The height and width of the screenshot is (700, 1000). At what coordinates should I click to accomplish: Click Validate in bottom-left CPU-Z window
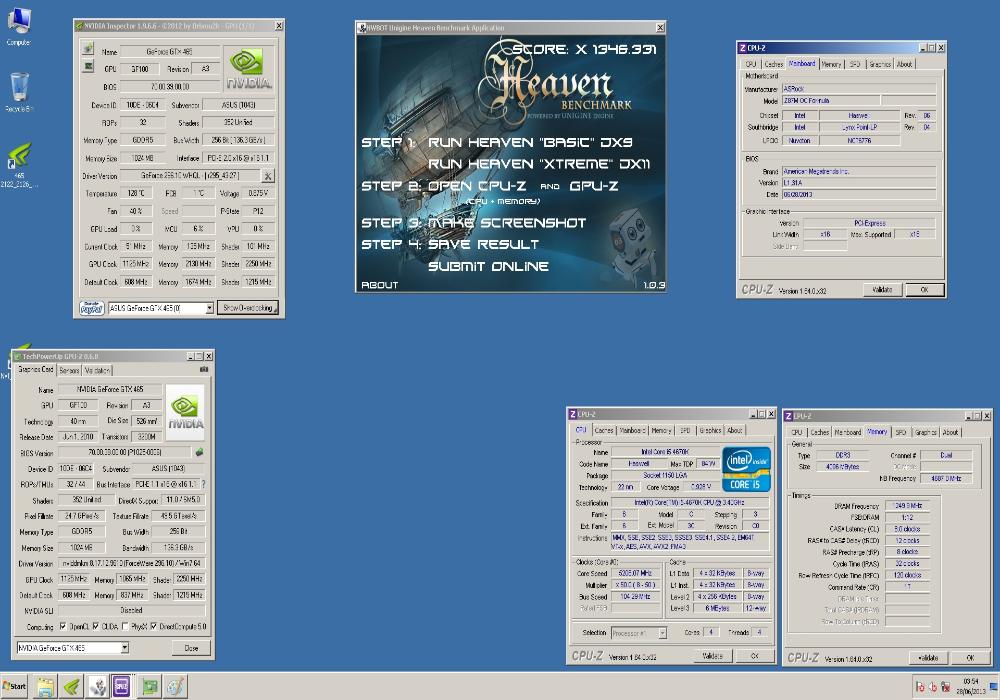712,655
